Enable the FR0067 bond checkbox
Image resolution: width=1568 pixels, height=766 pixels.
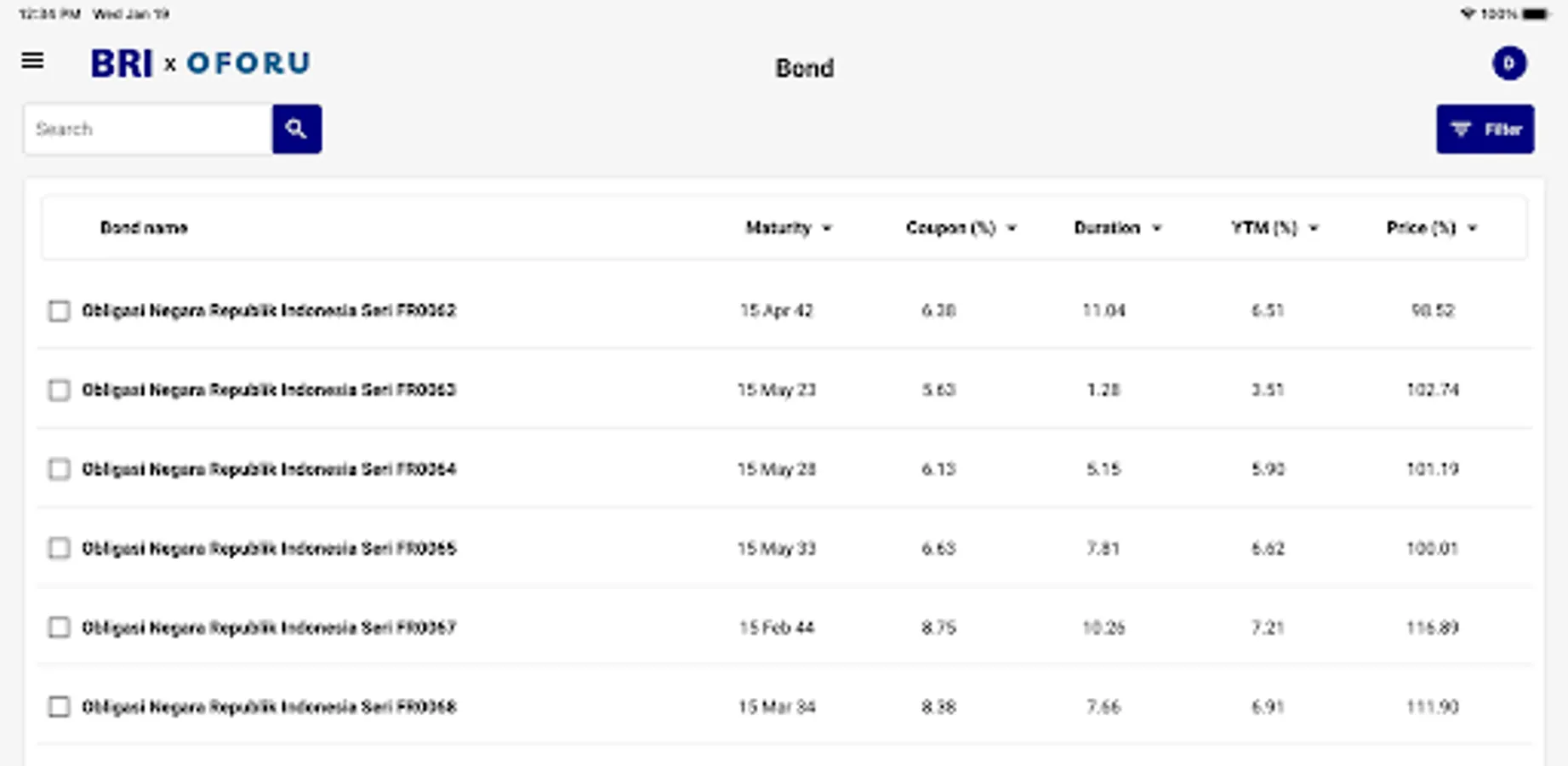(x=60, y=628)
